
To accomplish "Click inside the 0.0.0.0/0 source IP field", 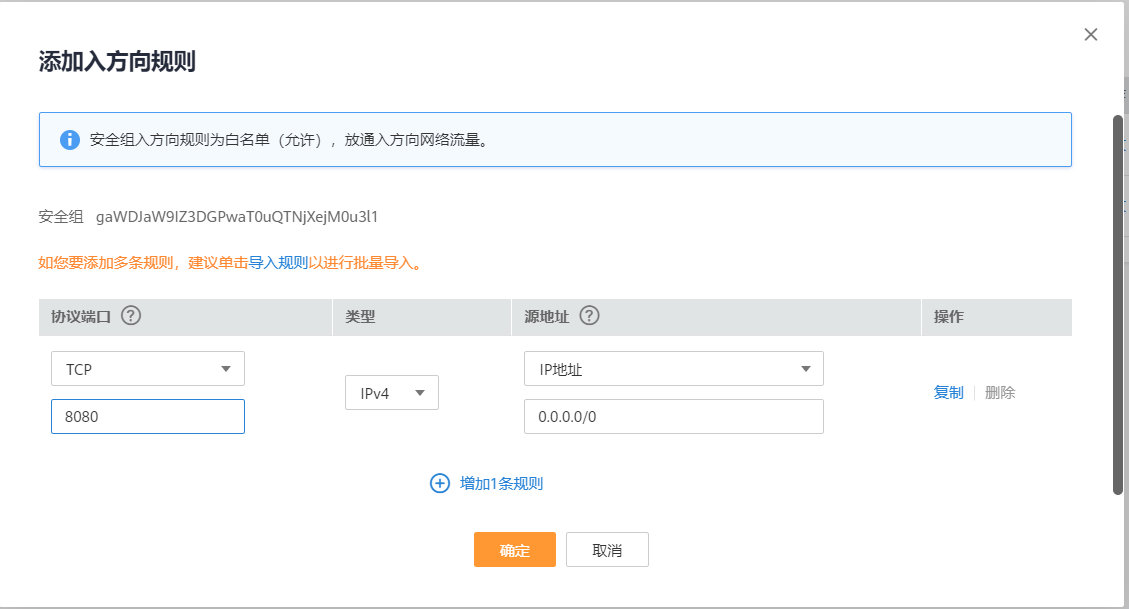I will point(673,416).
